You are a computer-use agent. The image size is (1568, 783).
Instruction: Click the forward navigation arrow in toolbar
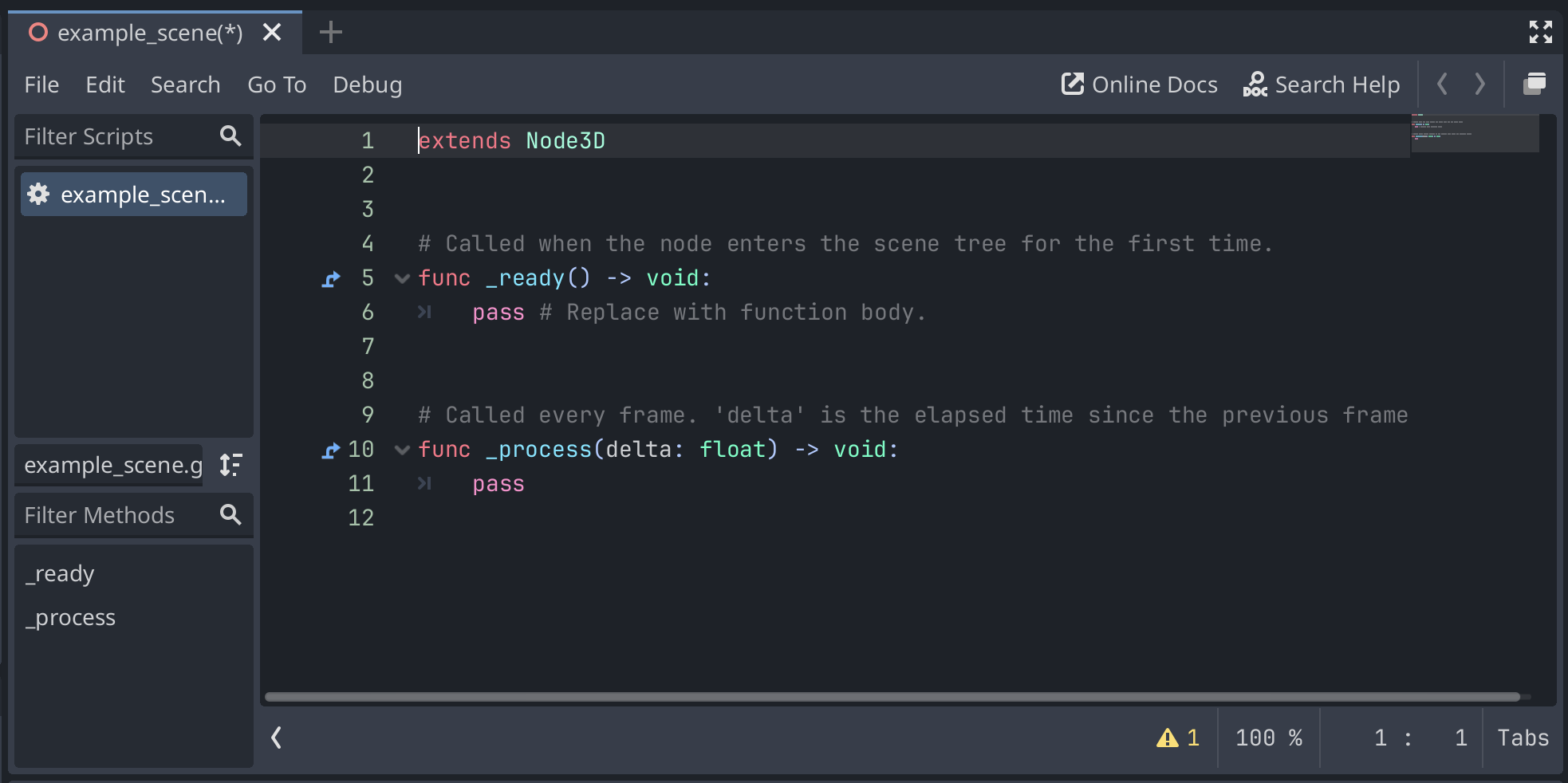pyautogui.click(x=1480, y=84)
